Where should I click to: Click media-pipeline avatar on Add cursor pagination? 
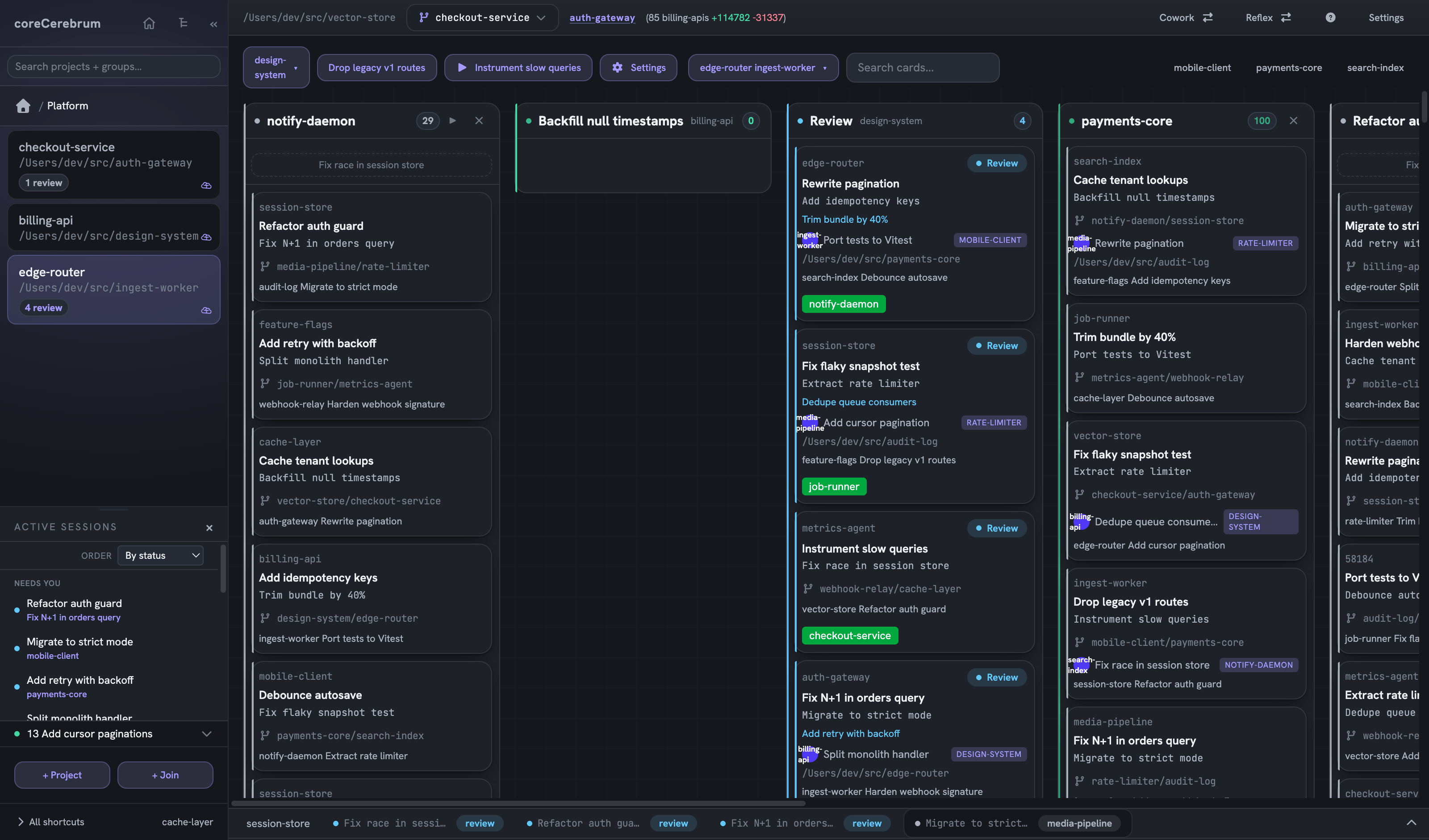(810, 423)
